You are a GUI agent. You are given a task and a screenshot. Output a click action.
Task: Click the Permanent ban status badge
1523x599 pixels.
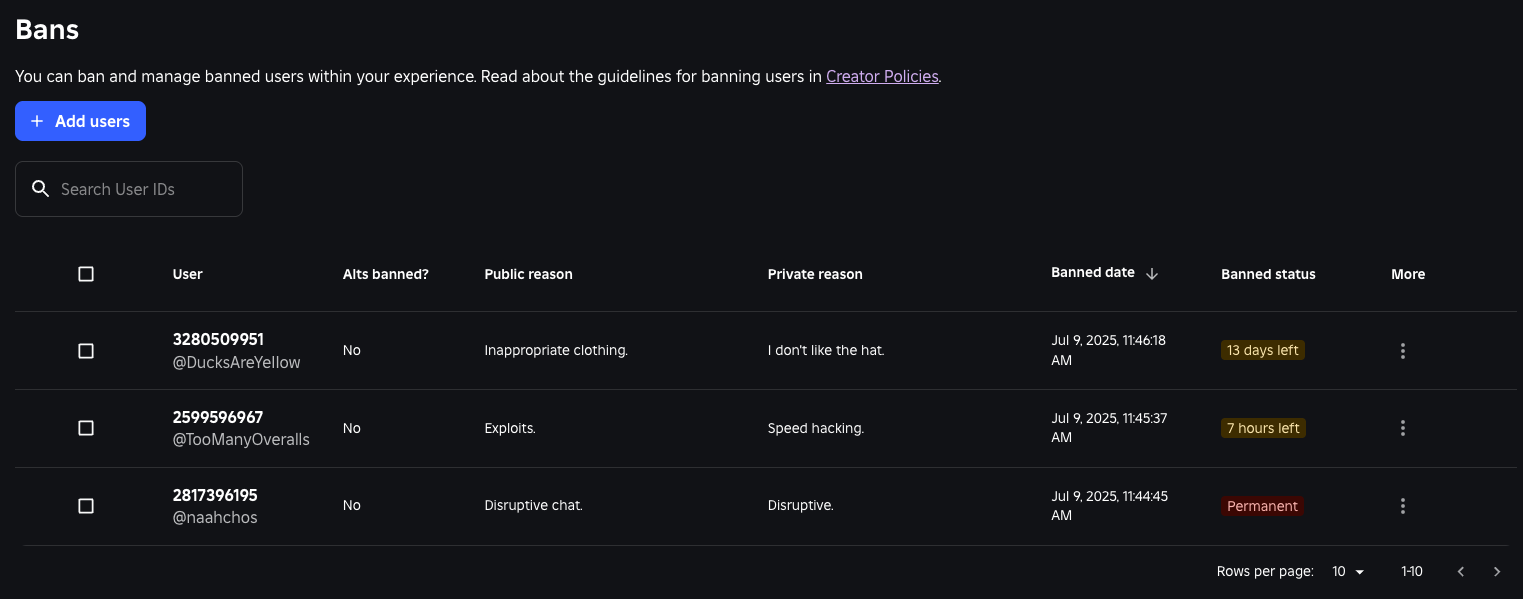click(x=1262, y=506)
